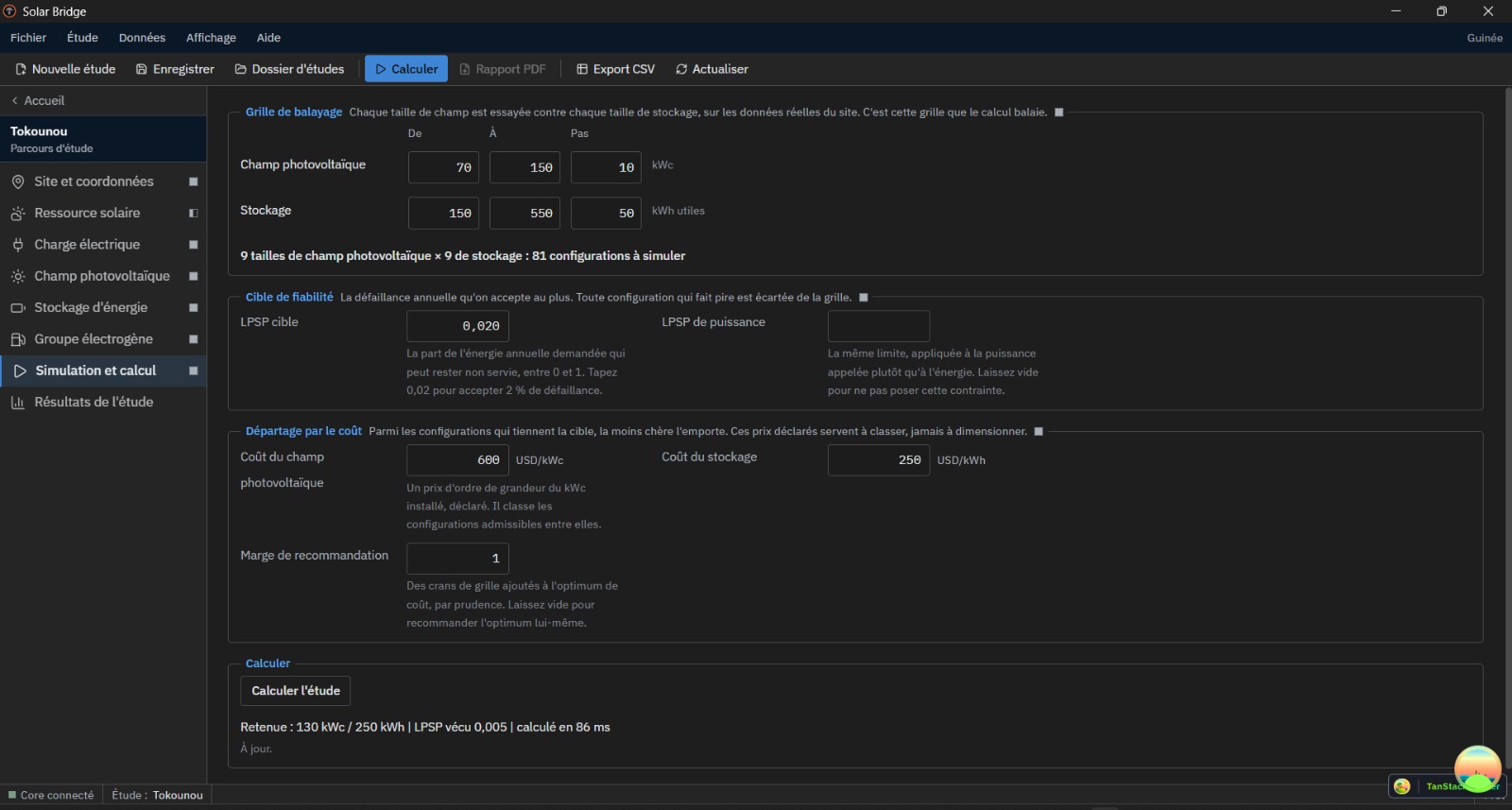Click the bar chart icon for Résultats
This screenshot has width=1512, height=810.
pos(18,402)
